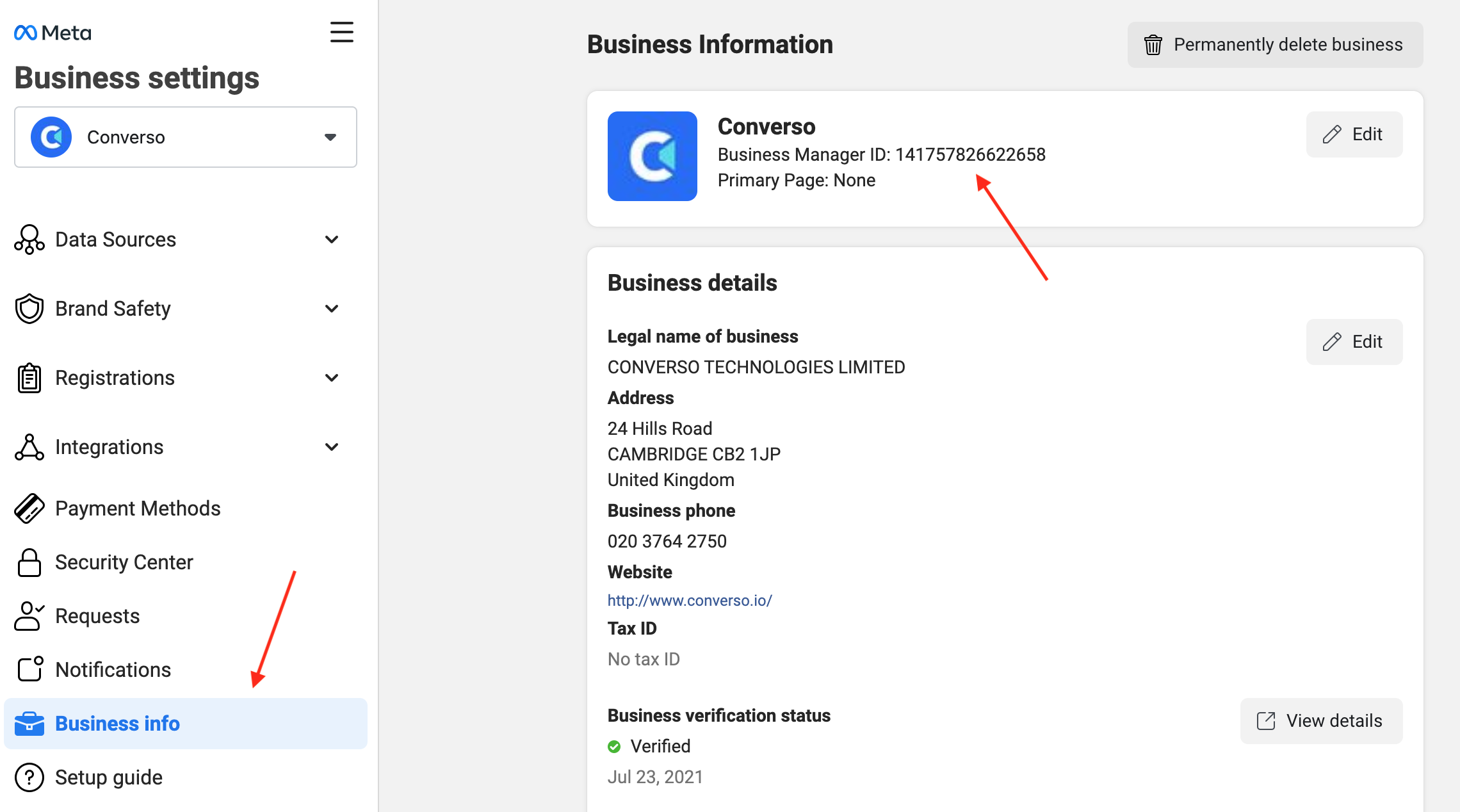The width and height of the screenshot is (1460, 812).
Task: Click the United Kingdom country line
Action: pos(671,480)
